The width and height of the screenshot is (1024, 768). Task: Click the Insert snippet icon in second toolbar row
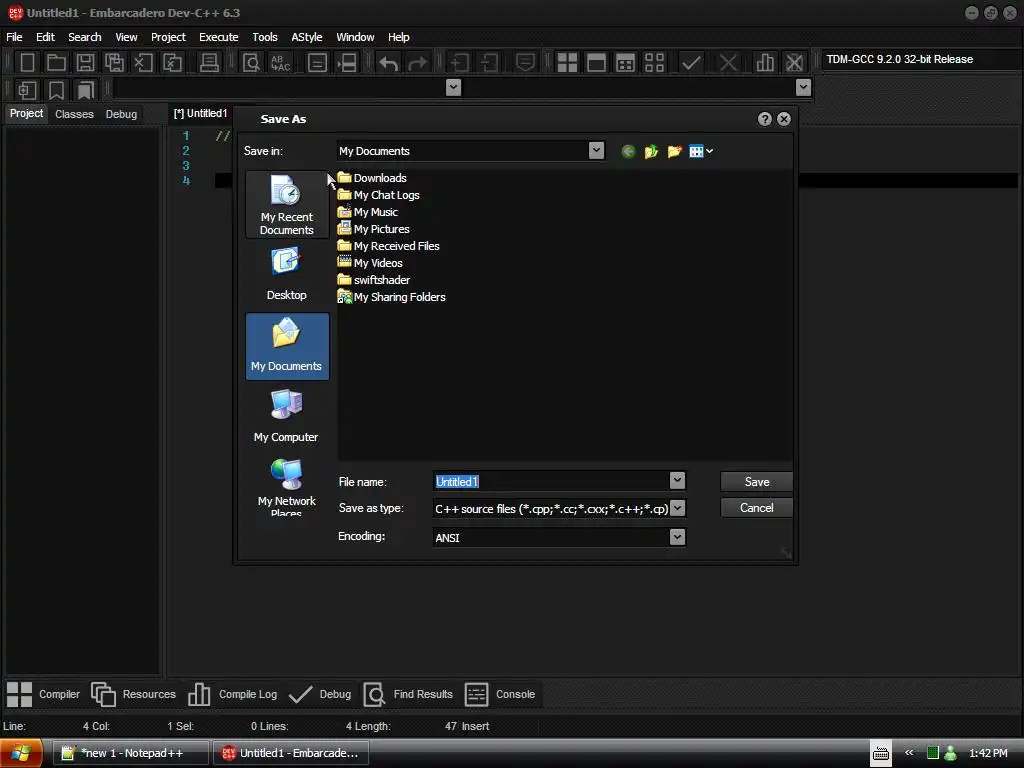27,89
